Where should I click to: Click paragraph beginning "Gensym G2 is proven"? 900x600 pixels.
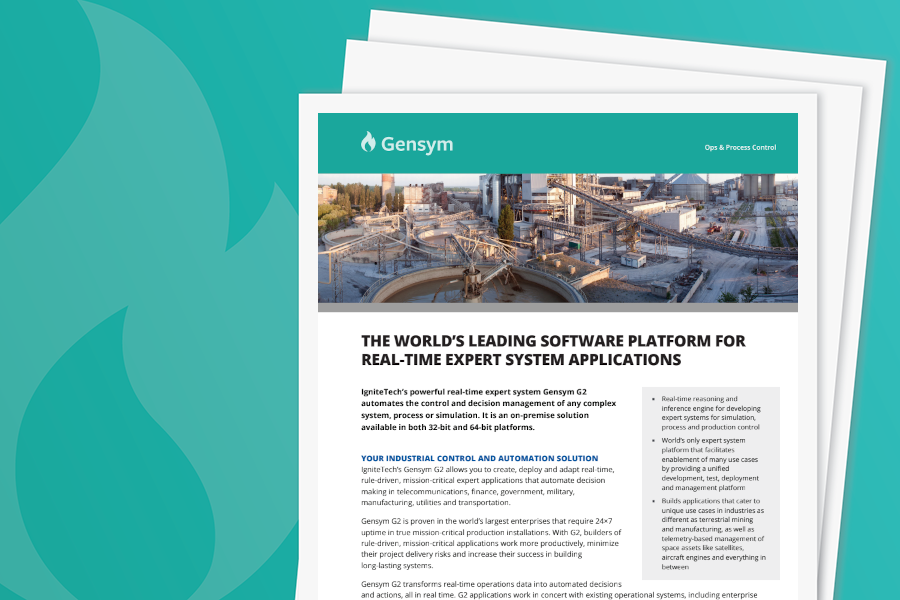point(491,543)
